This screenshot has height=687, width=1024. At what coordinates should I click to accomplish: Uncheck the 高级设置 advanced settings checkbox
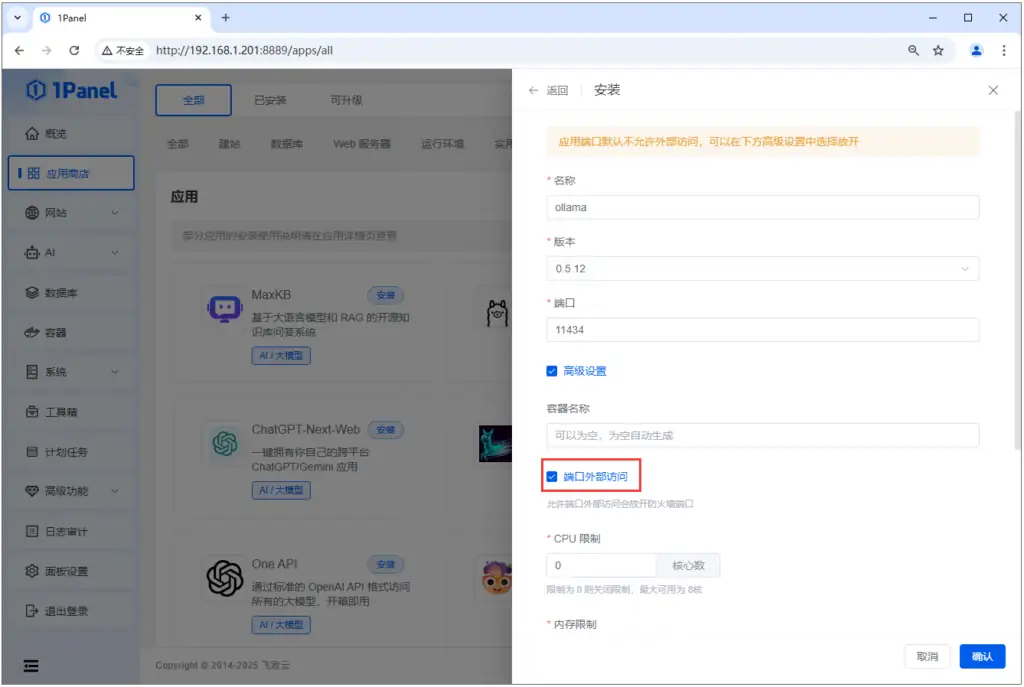click(551, 370)
